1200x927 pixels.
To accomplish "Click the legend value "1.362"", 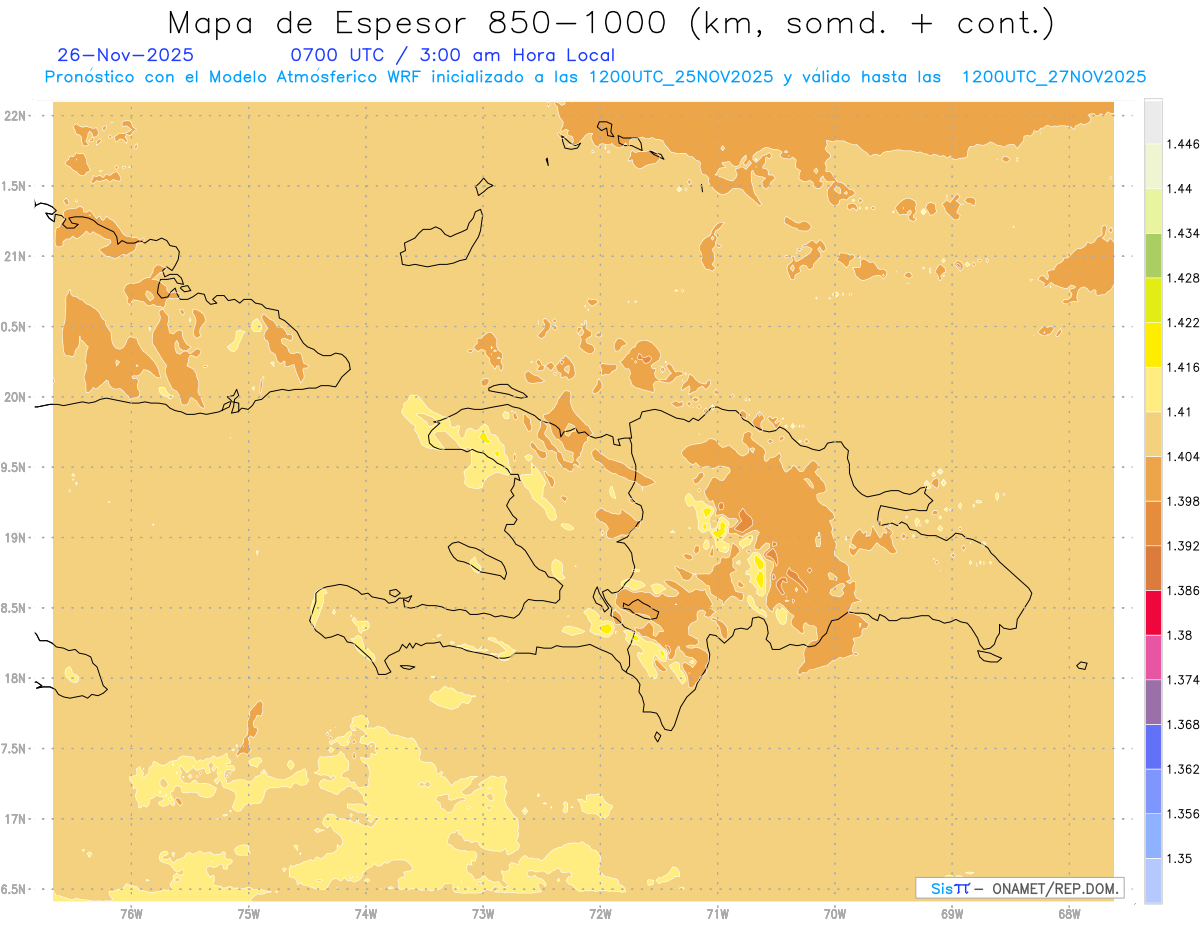I will pos(1182,769).
